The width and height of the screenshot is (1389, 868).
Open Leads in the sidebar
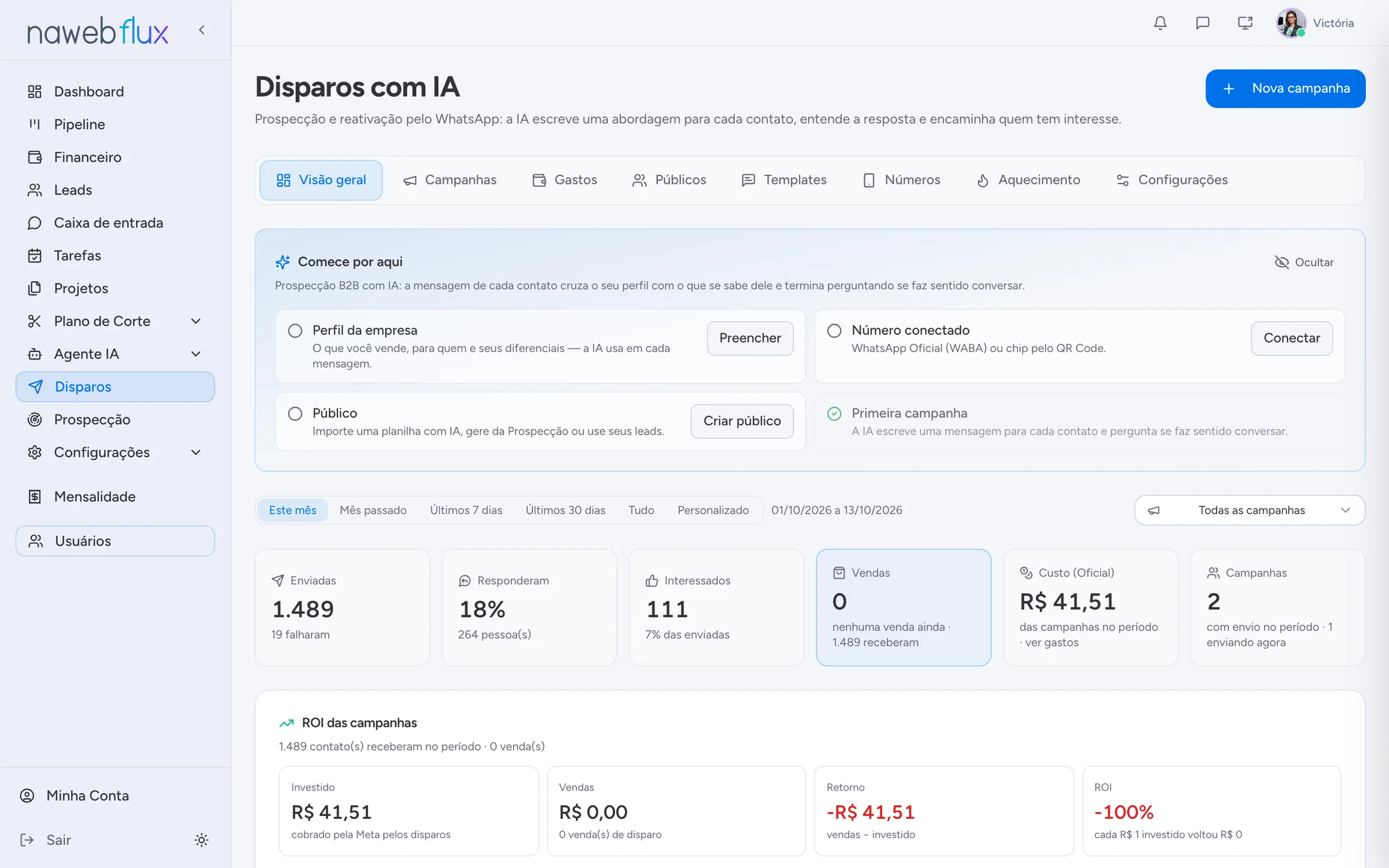[115, 190]
